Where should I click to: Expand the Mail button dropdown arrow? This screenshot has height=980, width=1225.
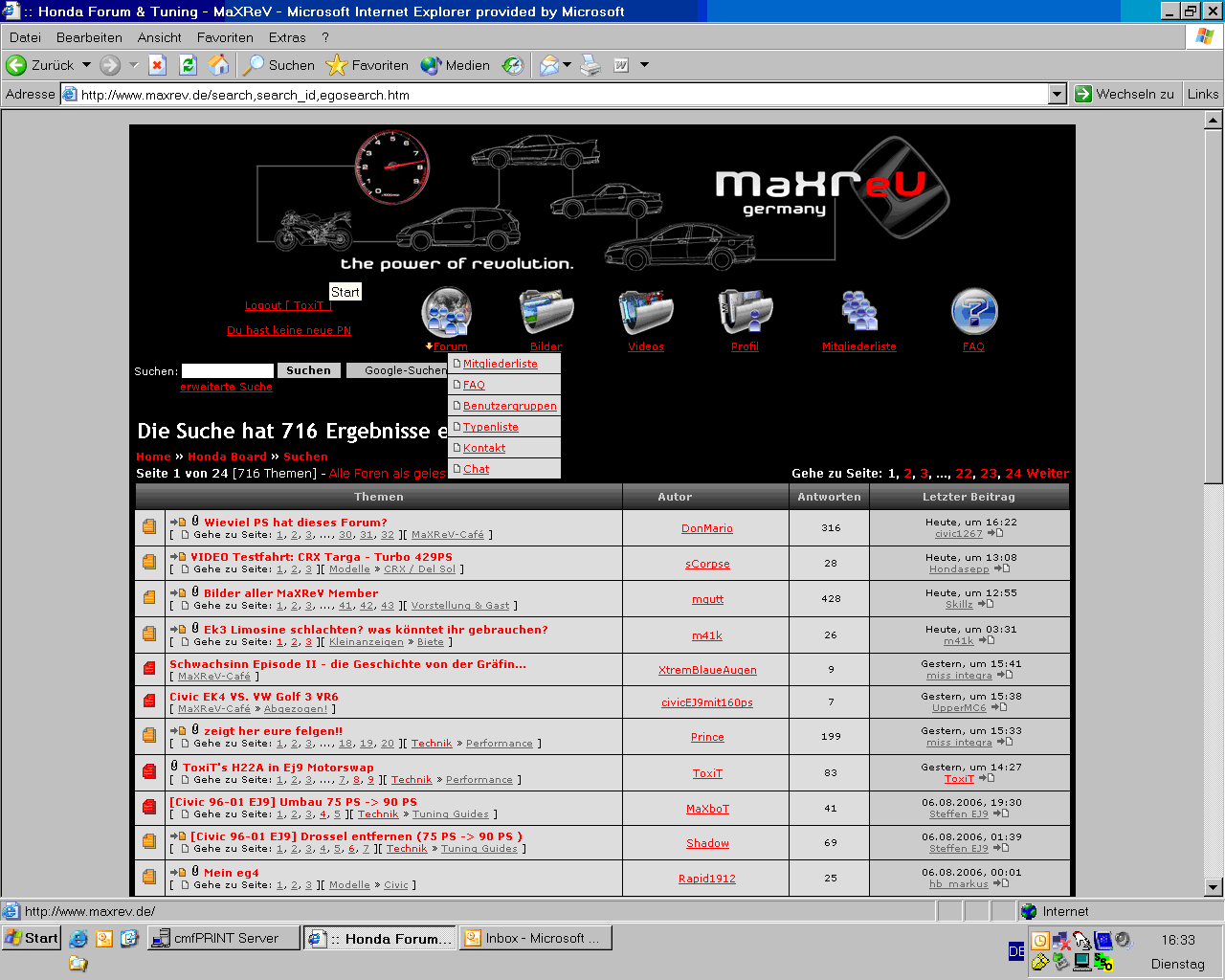click(x=567, y=65)
